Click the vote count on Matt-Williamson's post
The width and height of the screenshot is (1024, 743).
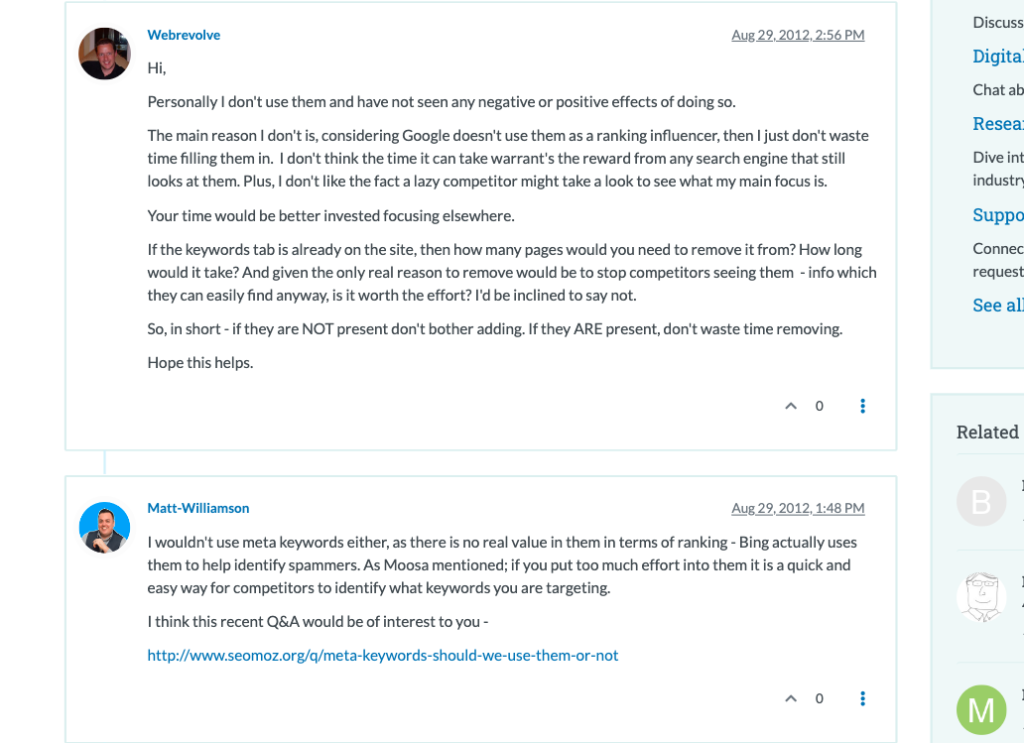tap(819, 699)
